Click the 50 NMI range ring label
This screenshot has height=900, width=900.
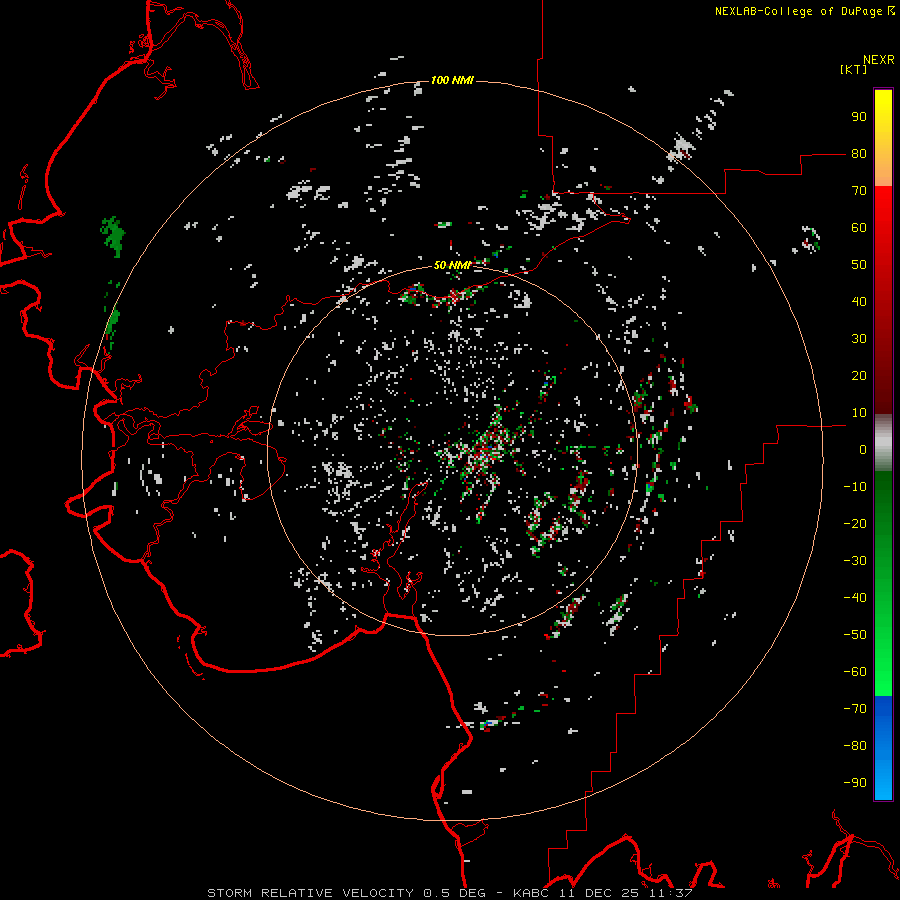click(x=452, y=265)
